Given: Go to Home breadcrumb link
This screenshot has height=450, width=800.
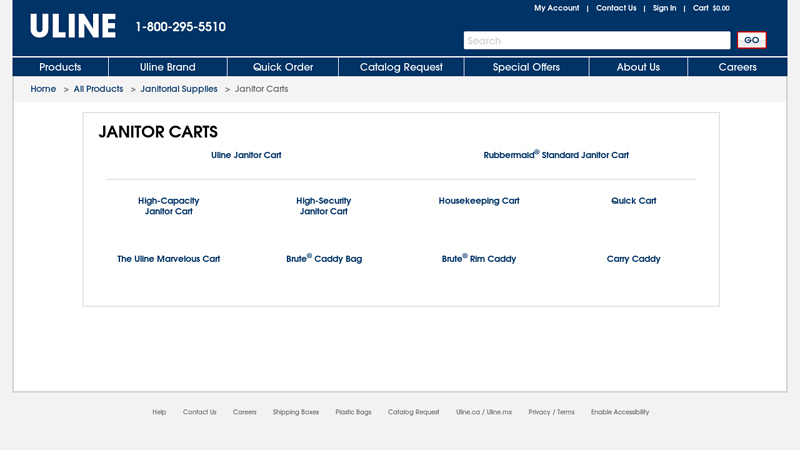Looking at the screenshot, I should point(43,89).
